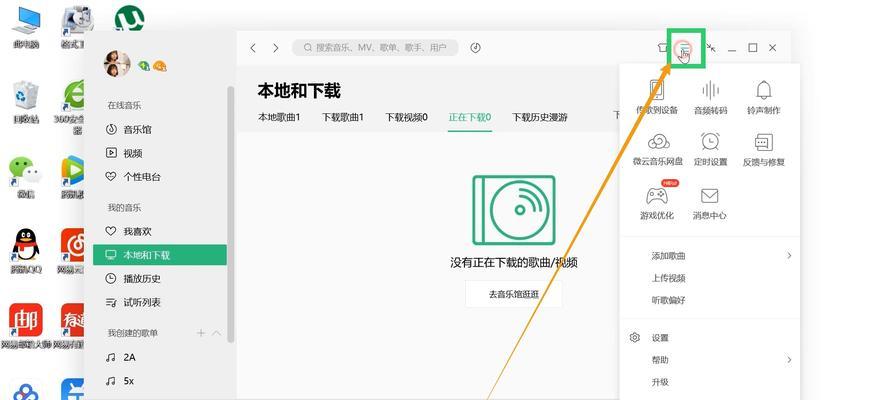Switch to the 下载视频0 tab
The height and width of the screenshot is (400, 889).
(x=407, y=117)
